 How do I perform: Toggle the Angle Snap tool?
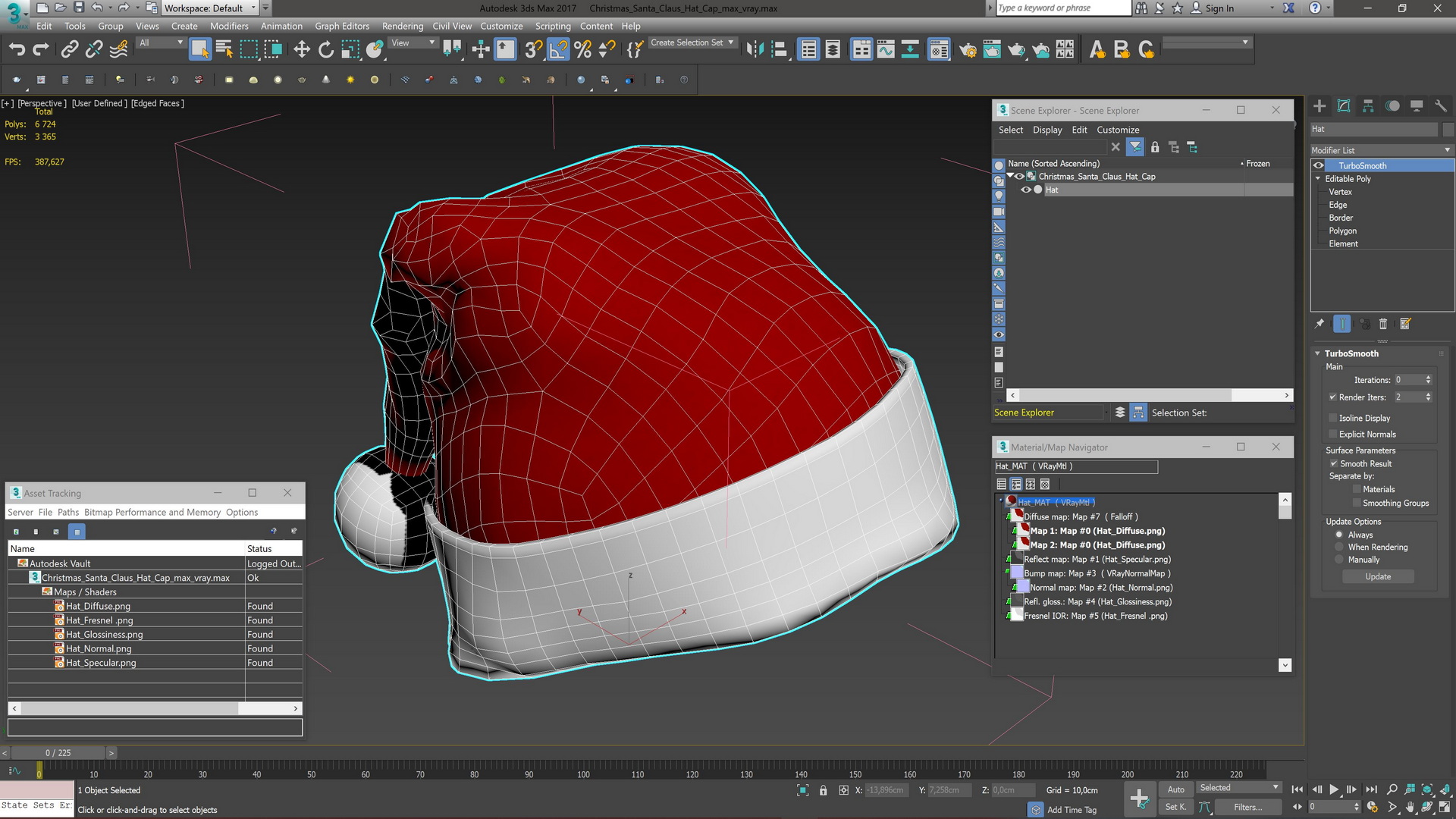(x=557, y=50)
